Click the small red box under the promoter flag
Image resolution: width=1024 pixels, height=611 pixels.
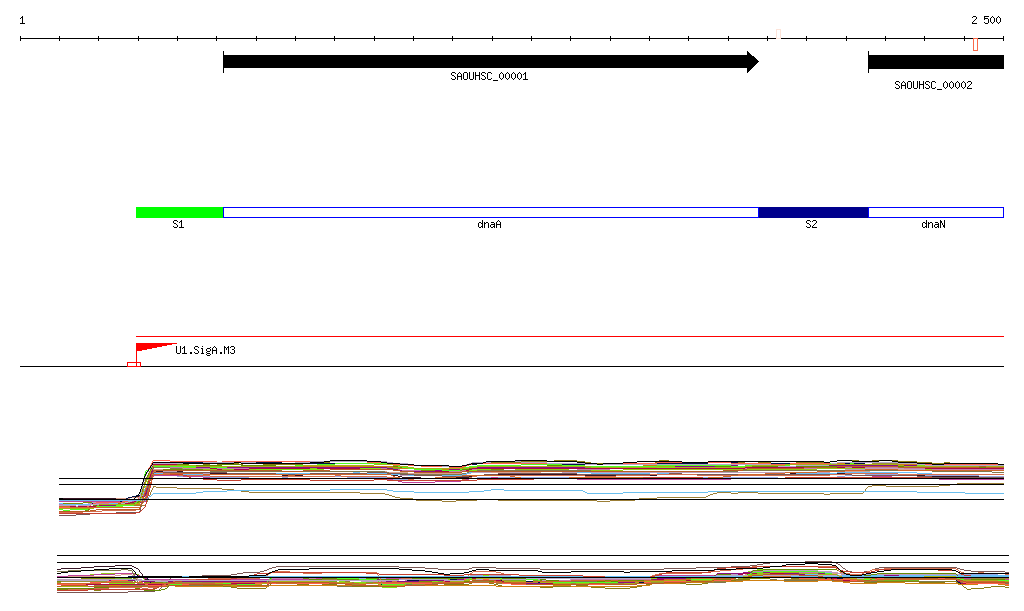click(134, 364)
